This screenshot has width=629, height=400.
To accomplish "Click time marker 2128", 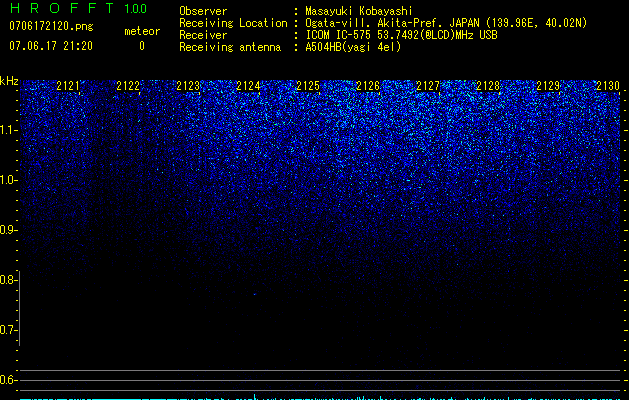I will click(x=488, y=86).
